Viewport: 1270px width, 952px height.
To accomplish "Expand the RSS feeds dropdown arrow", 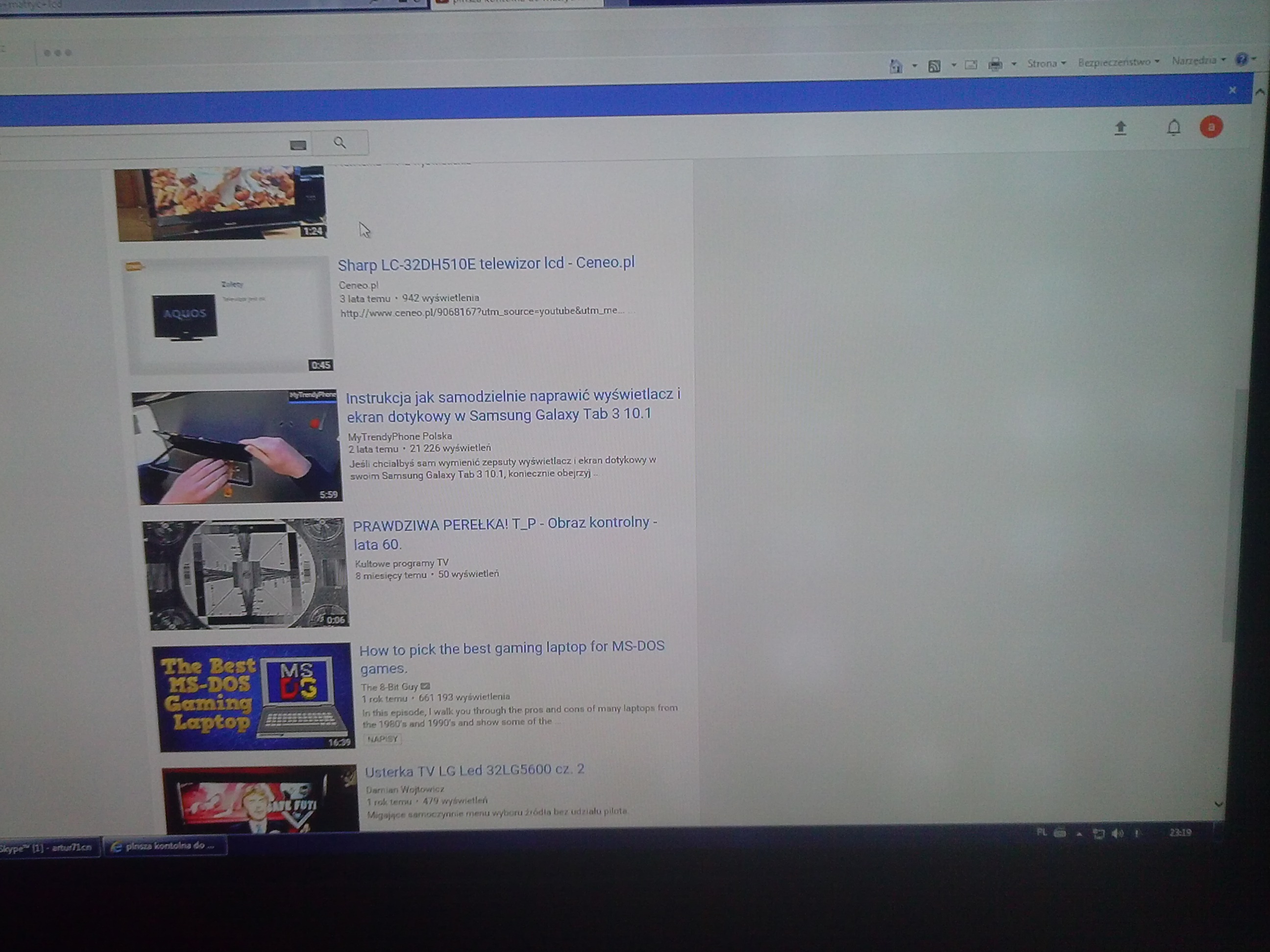I will click(x=953, y=65).
